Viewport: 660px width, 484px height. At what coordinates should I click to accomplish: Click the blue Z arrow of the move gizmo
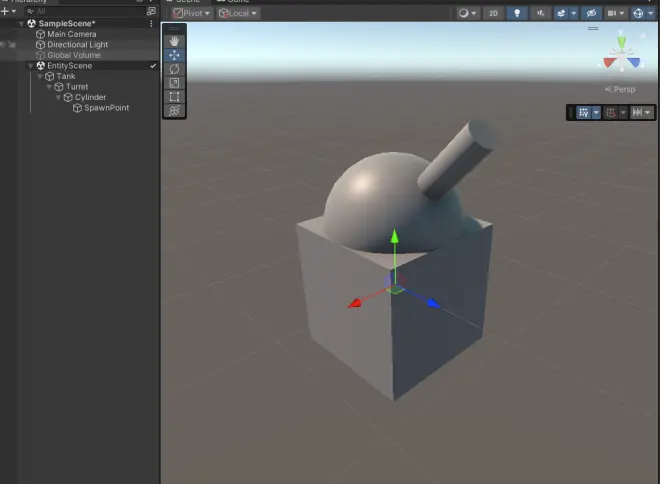[x=433, y=303]
